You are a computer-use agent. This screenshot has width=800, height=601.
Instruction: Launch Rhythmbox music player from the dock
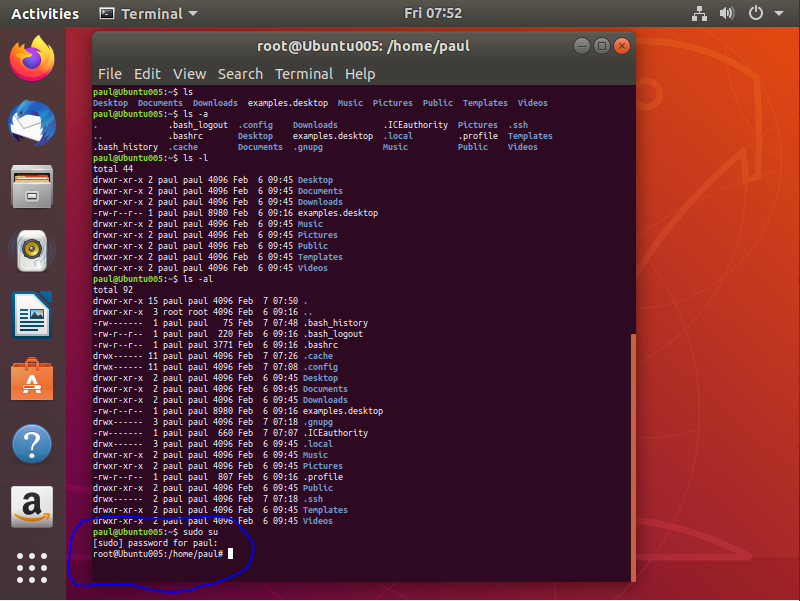[32, 251]
